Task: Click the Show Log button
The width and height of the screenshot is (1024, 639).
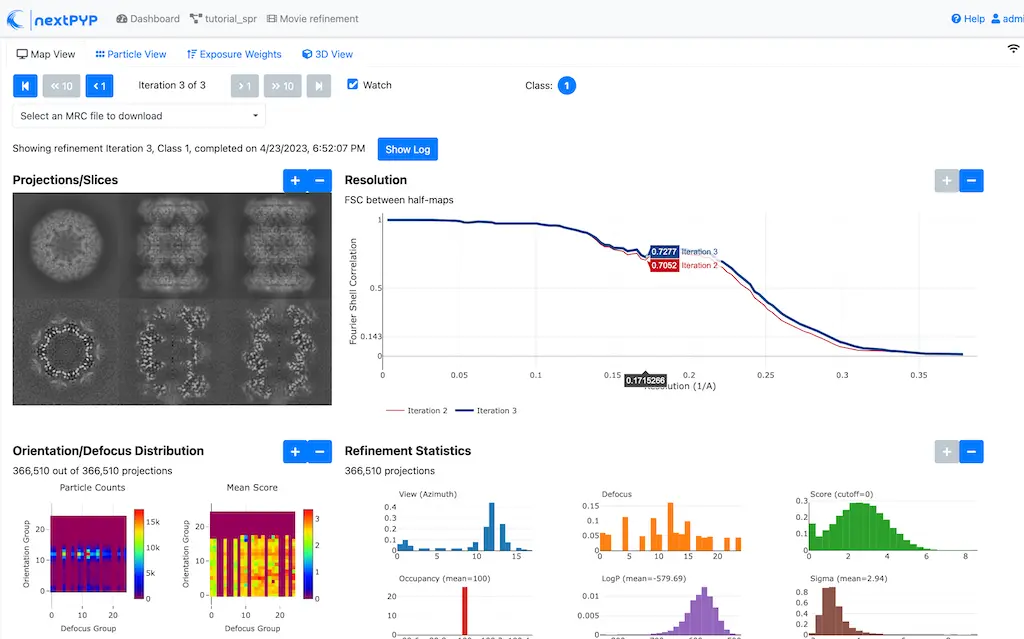Action: (x=407, y=149)
